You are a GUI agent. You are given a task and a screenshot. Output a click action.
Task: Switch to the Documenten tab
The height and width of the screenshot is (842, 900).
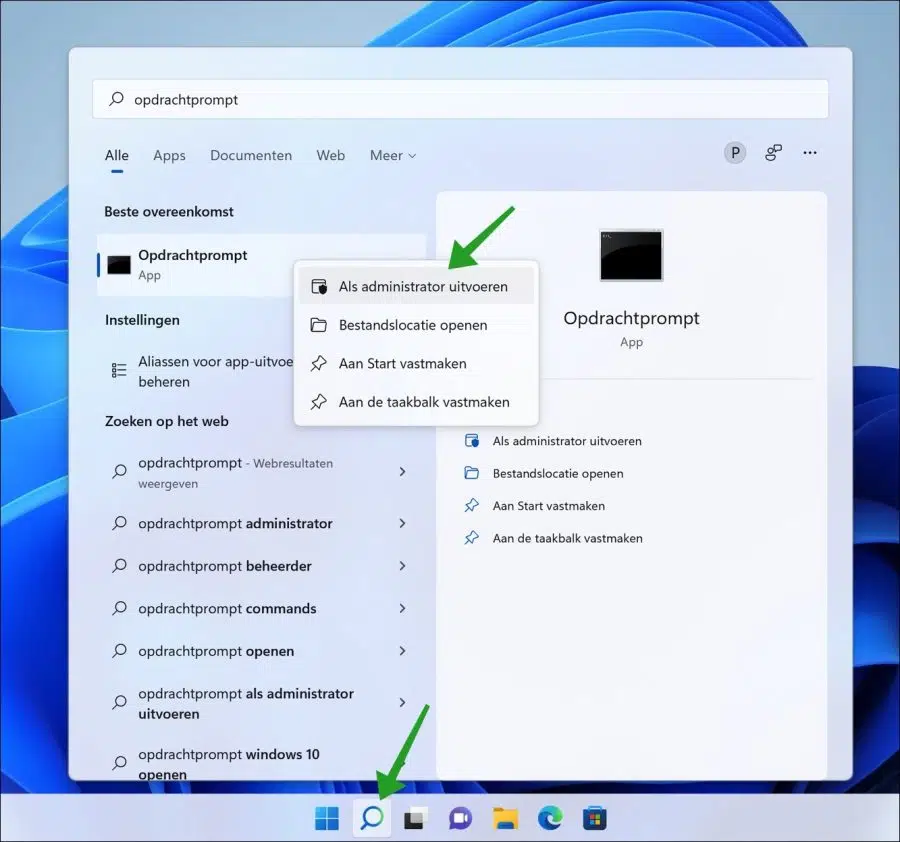251,155
